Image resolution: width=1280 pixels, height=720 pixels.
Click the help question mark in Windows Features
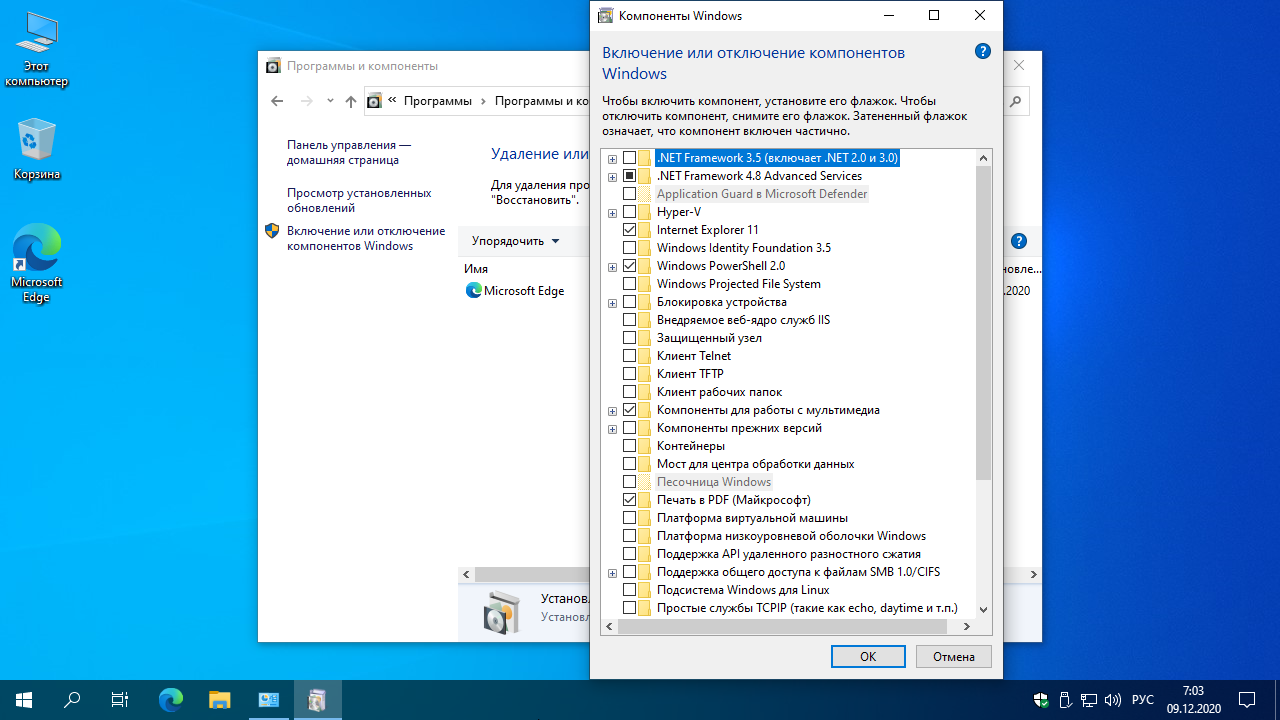(x=983, y=51)
